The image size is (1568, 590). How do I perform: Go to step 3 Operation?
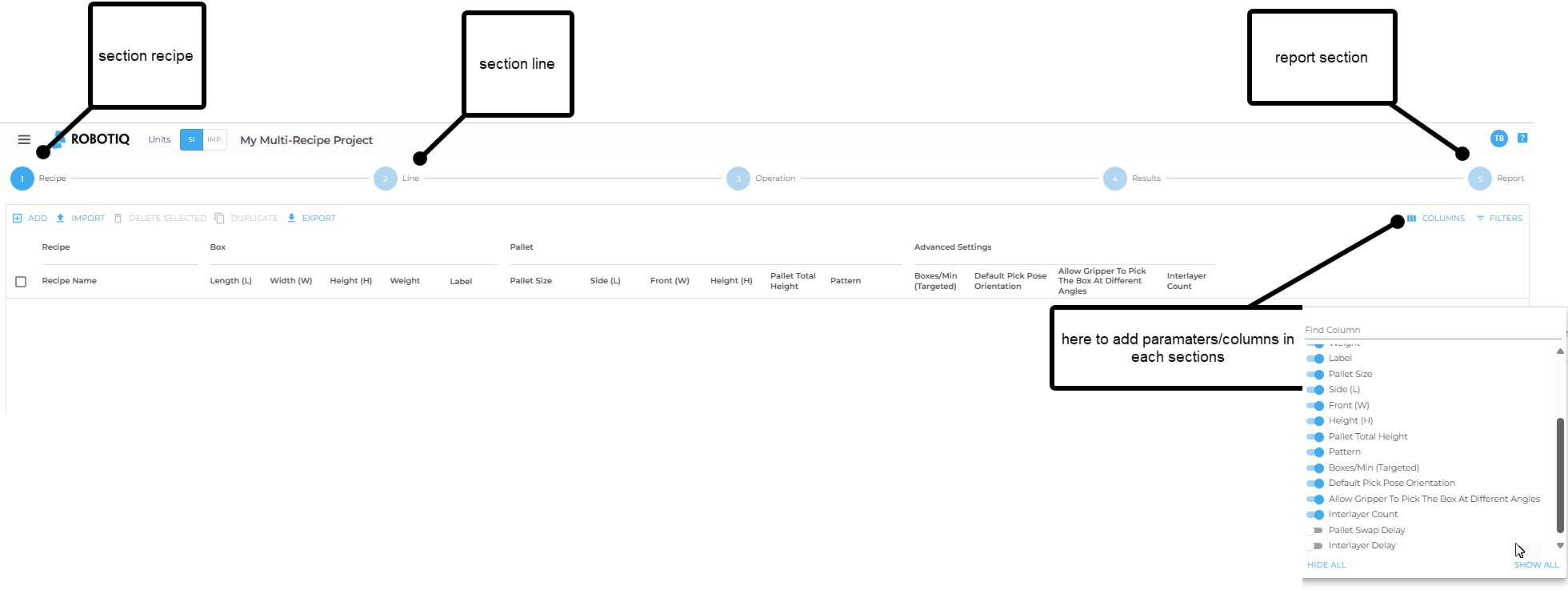point(738,179)
